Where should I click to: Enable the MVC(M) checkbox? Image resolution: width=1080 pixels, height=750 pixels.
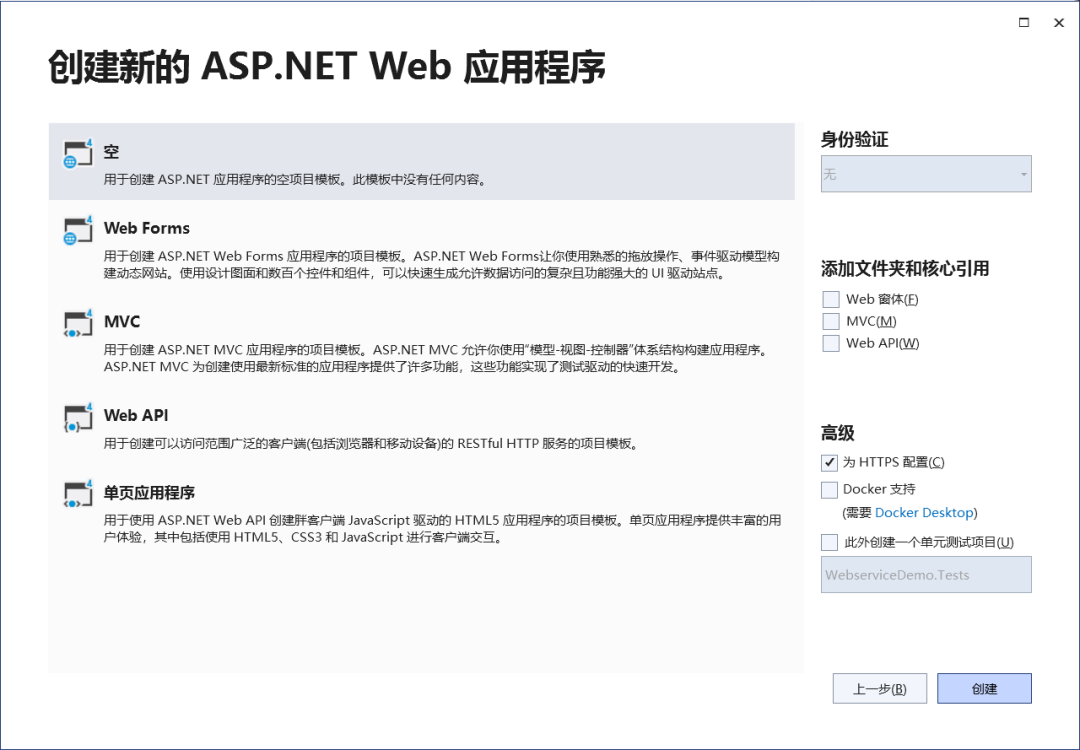click(x=831, y=321)
